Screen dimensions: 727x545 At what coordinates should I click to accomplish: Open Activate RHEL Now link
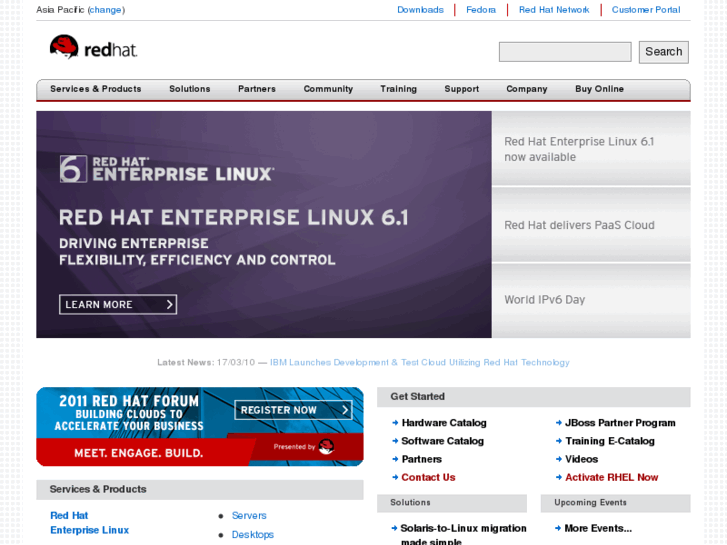coord(612,477)
